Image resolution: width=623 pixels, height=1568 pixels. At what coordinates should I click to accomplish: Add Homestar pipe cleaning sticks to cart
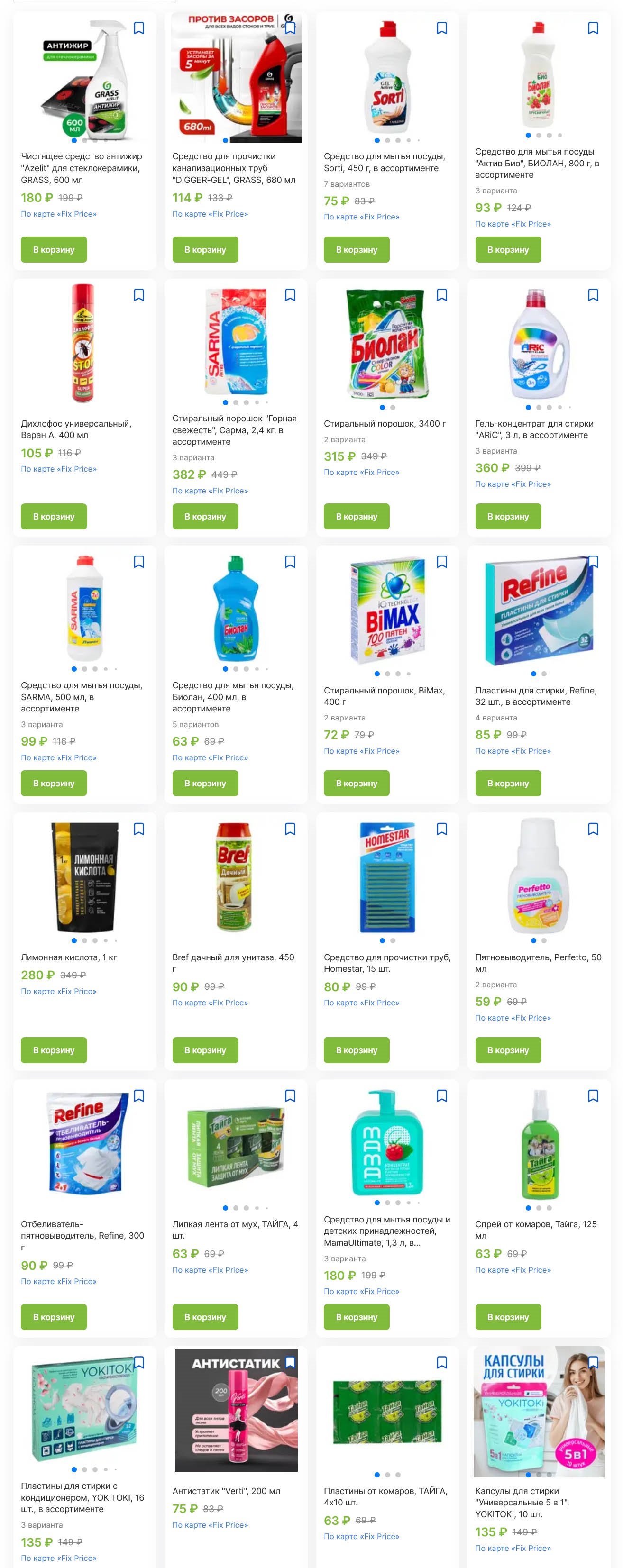click(x=356, y=1050)
